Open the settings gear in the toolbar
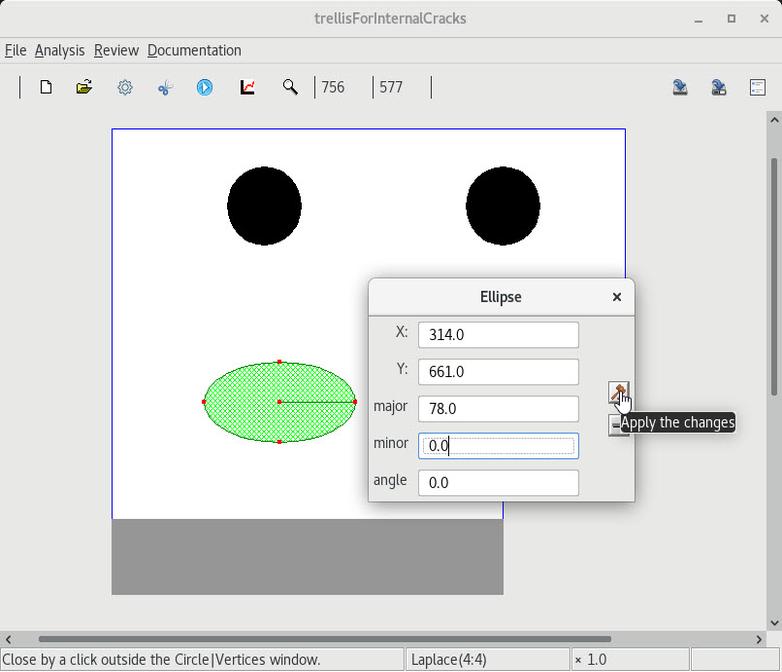Viewport: 782px width, 672px height. pos(125,88)
